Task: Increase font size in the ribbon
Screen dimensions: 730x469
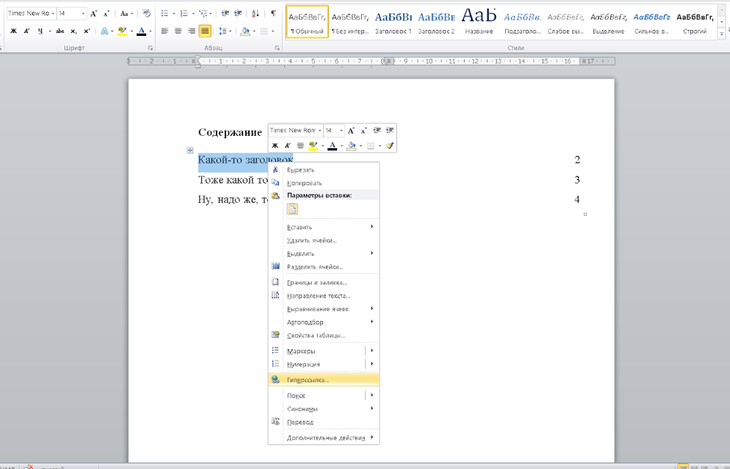Action: pyautogui.click(x=94, y=14)
